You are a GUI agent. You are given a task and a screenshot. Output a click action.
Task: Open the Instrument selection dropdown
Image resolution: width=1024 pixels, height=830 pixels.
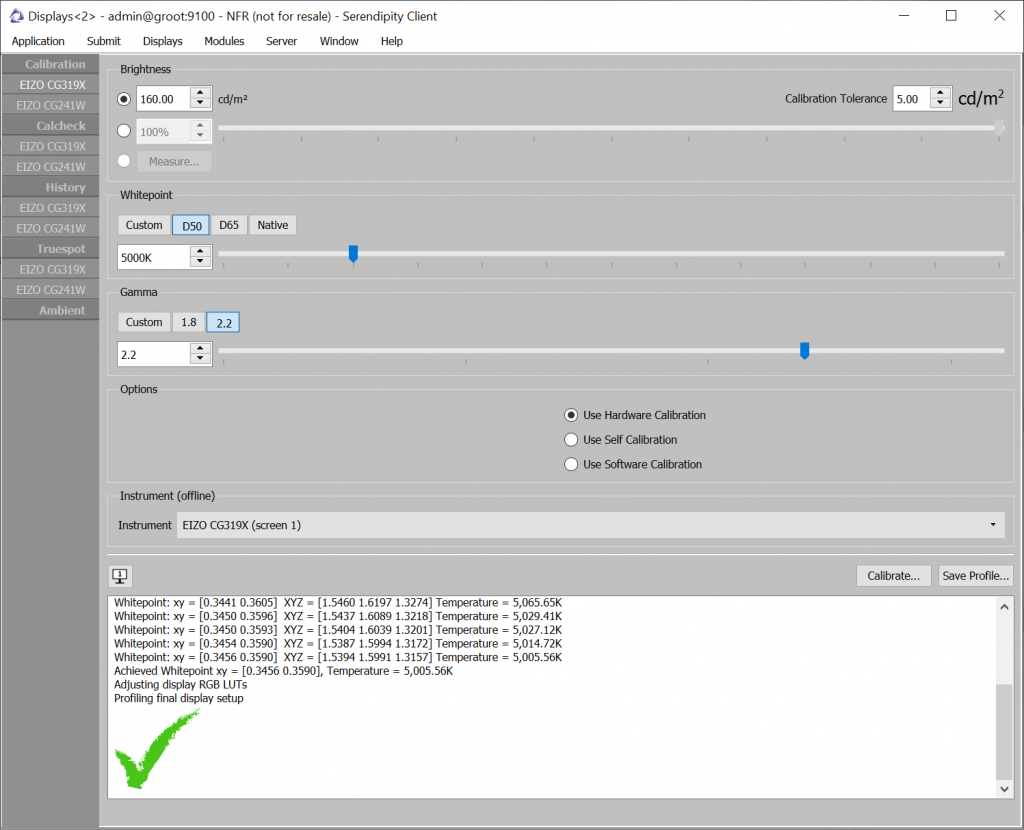point(992,524)
